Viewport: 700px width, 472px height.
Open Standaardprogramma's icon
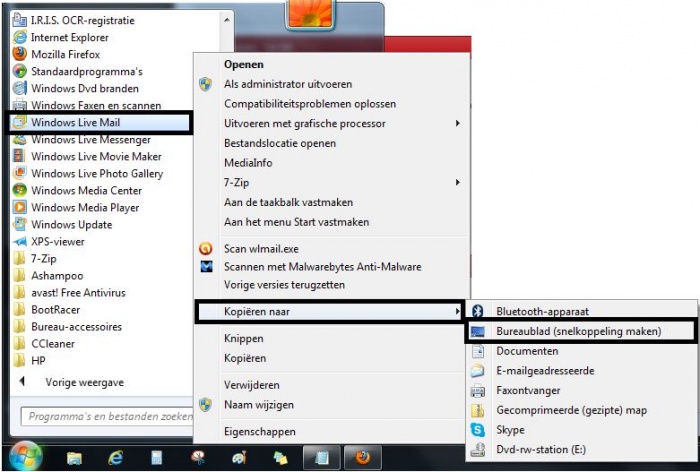pos(20,71)
